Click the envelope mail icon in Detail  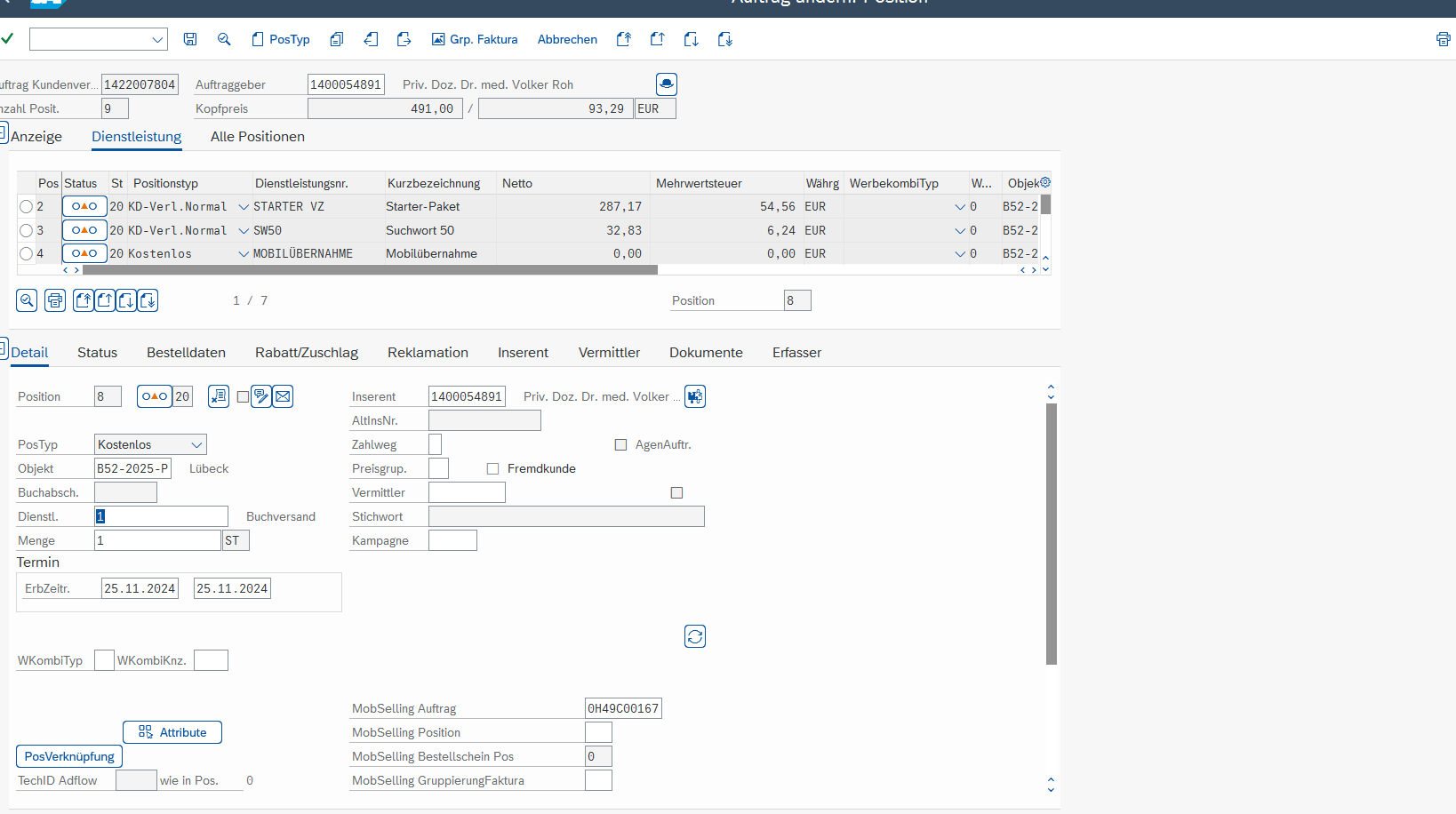[x=283, y=396]
